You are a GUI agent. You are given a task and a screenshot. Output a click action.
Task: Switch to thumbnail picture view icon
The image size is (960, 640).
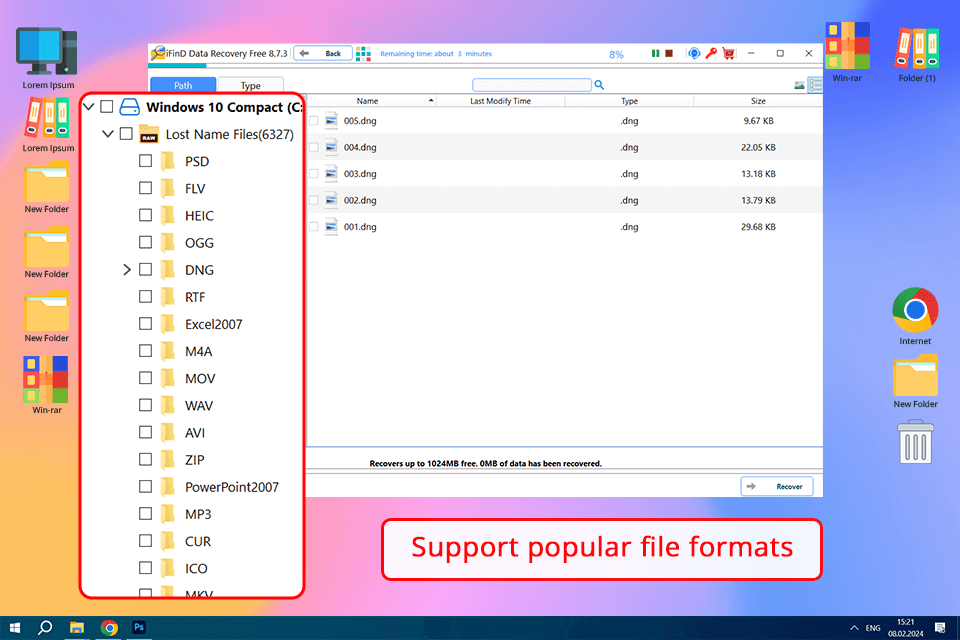click(x=799, y=85)
